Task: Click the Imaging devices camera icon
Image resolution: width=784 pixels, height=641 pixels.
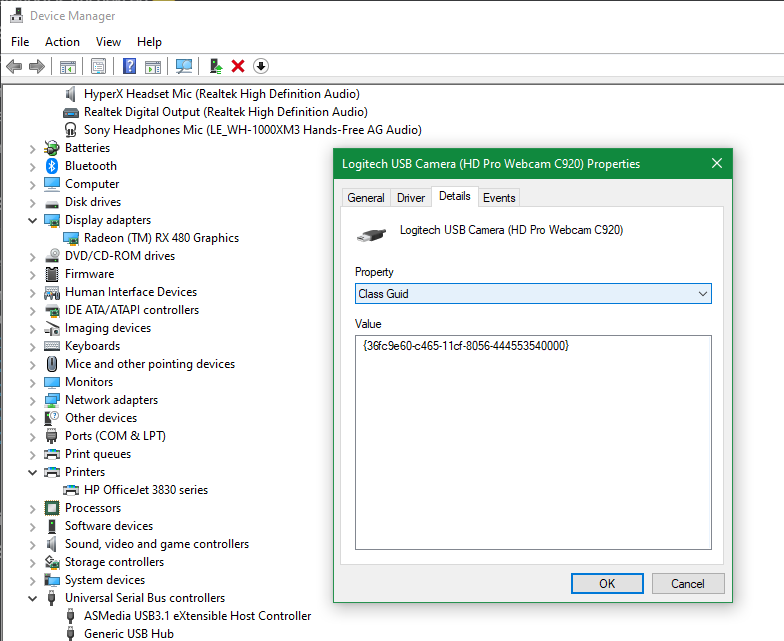Action: click(52, 328)
